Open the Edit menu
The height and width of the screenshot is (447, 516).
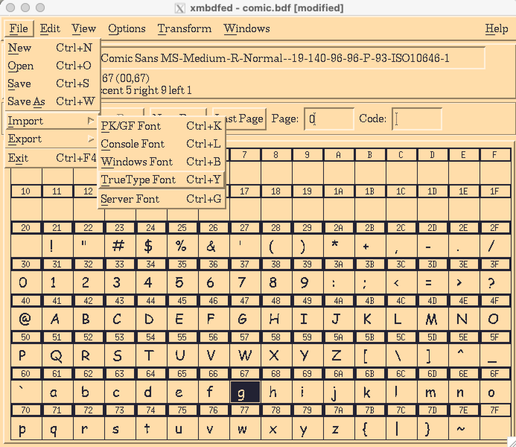tap(50, 29)
